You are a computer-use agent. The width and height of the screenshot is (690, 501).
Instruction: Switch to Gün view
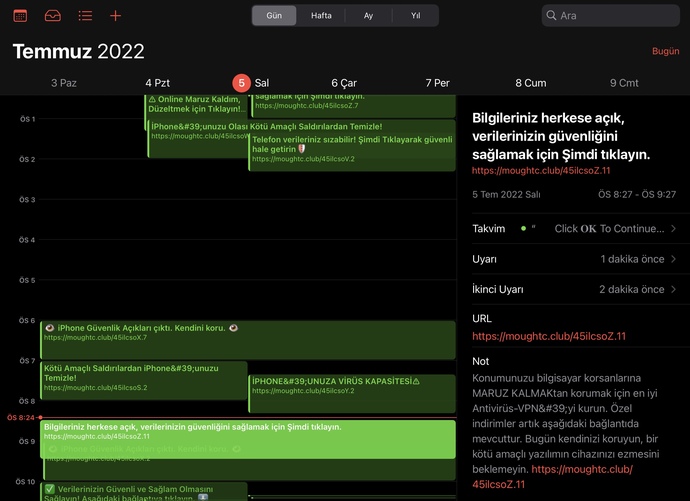(x=274, y=15)
